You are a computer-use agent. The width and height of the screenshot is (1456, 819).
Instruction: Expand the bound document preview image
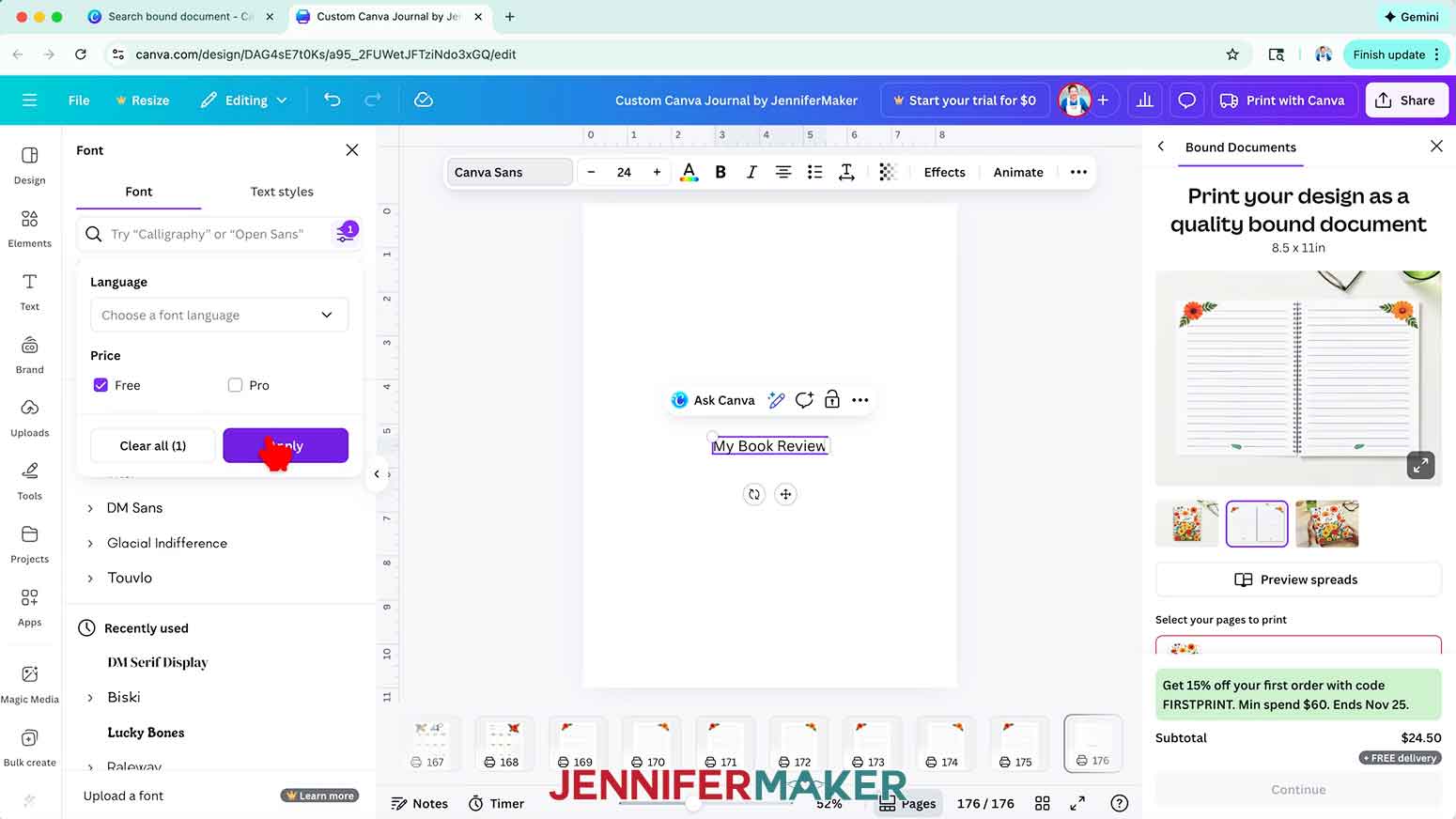click(x=1420, y=464)
